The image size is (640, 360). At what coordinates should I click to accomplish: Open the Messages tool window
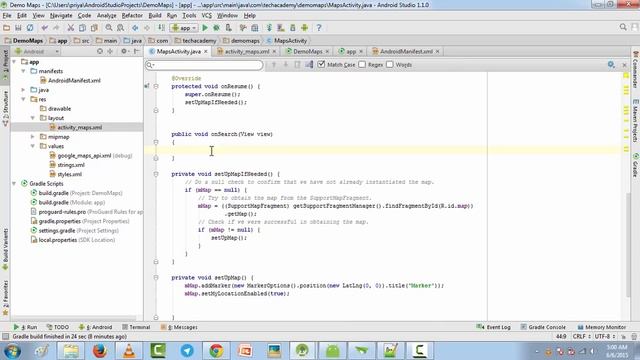(x=179, y=327)
